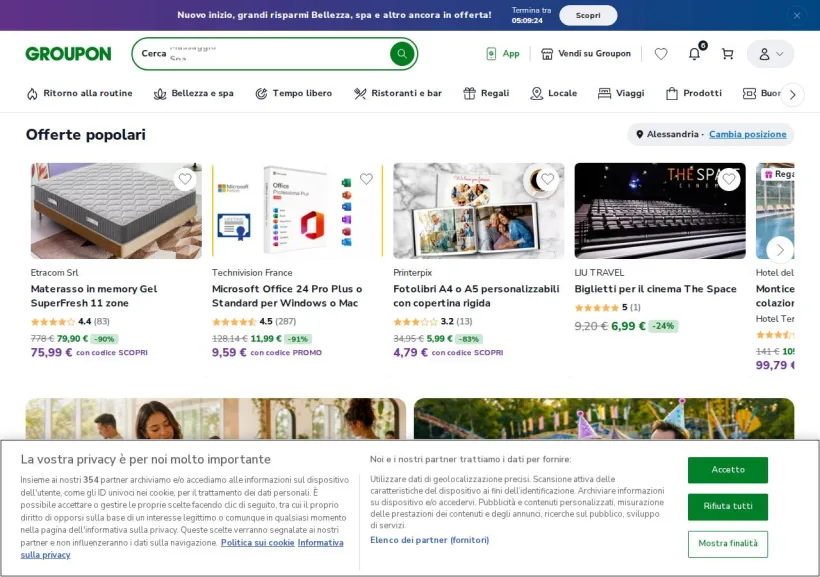Image resolution: width=820 pixels, height=577 pixels.
Task: Favorite the Microsoft Office deal
Action: click(x=367, y=179)
